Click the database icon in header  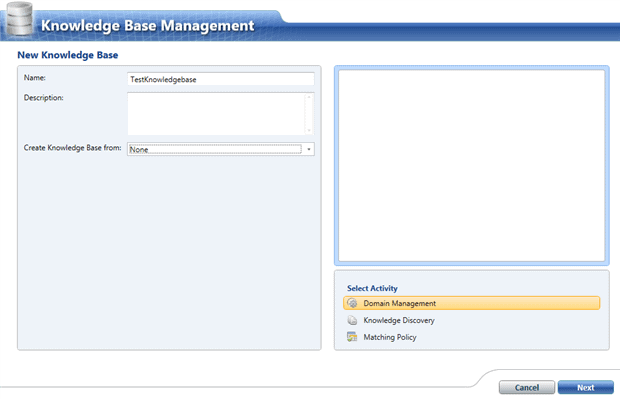pyautogui.click(x=19, y=19)
